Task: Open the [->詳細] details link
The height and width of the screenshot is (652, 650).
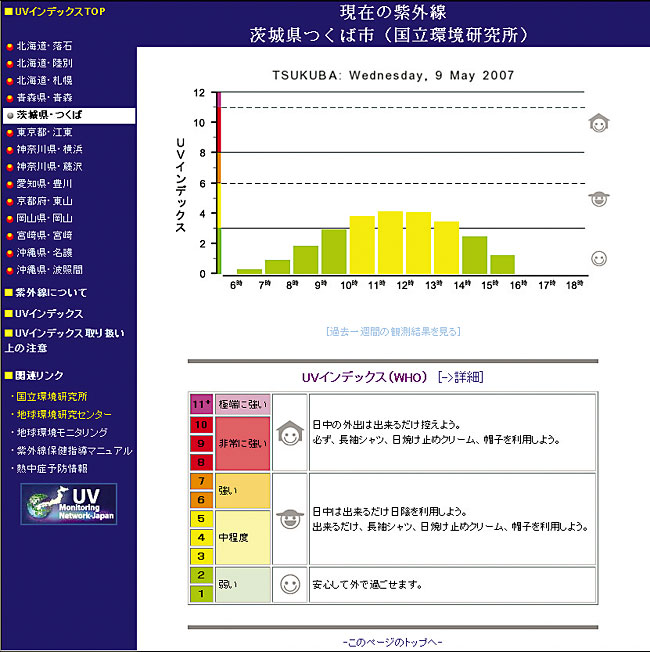Action: [461, 377]
